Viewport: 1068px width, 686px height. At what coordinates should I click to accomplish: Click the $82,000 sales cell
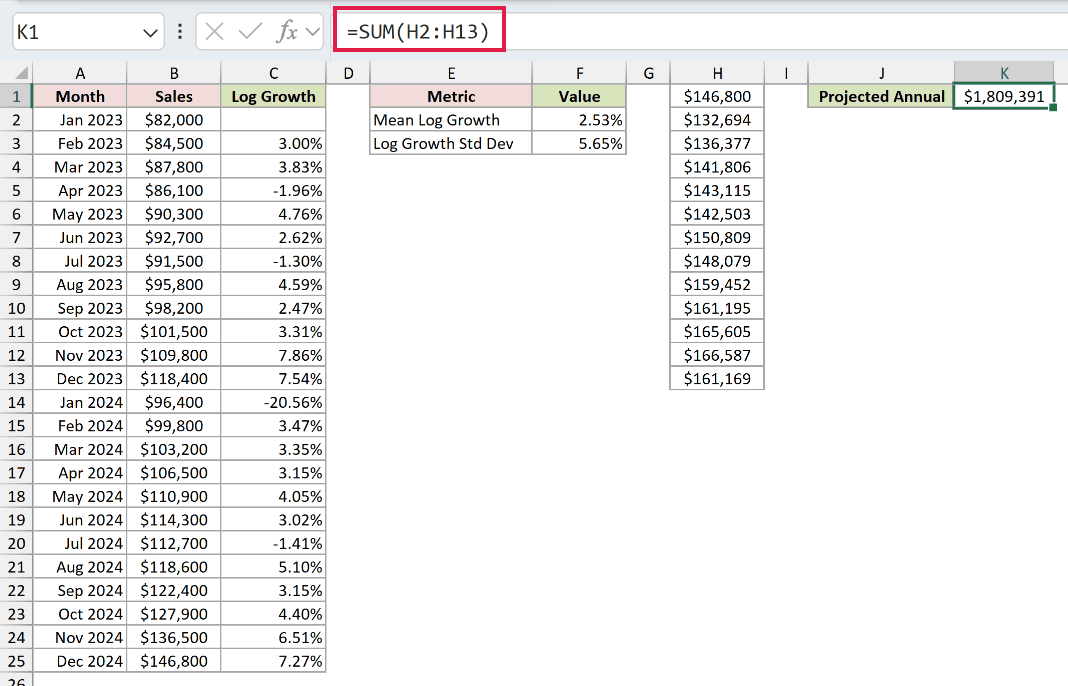174,120
